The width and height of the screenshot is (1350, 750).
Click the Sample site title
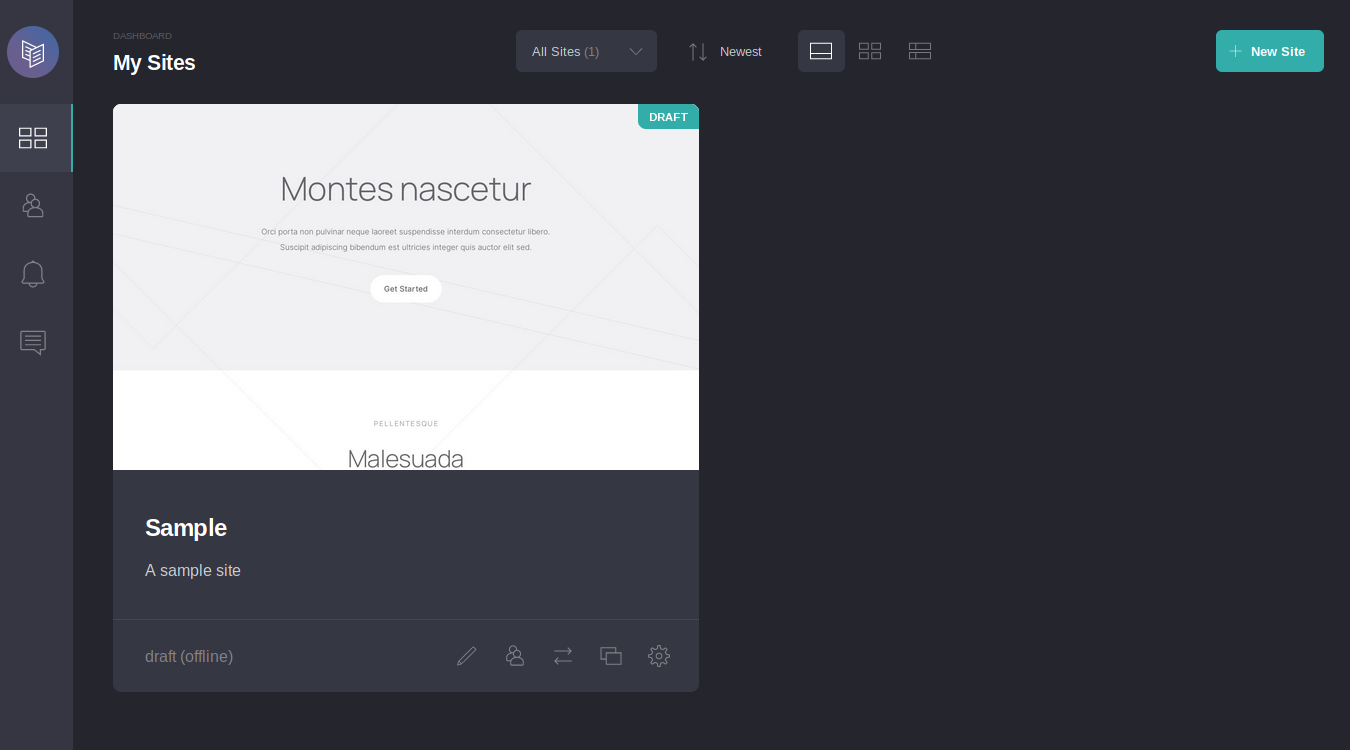point(186,528)
